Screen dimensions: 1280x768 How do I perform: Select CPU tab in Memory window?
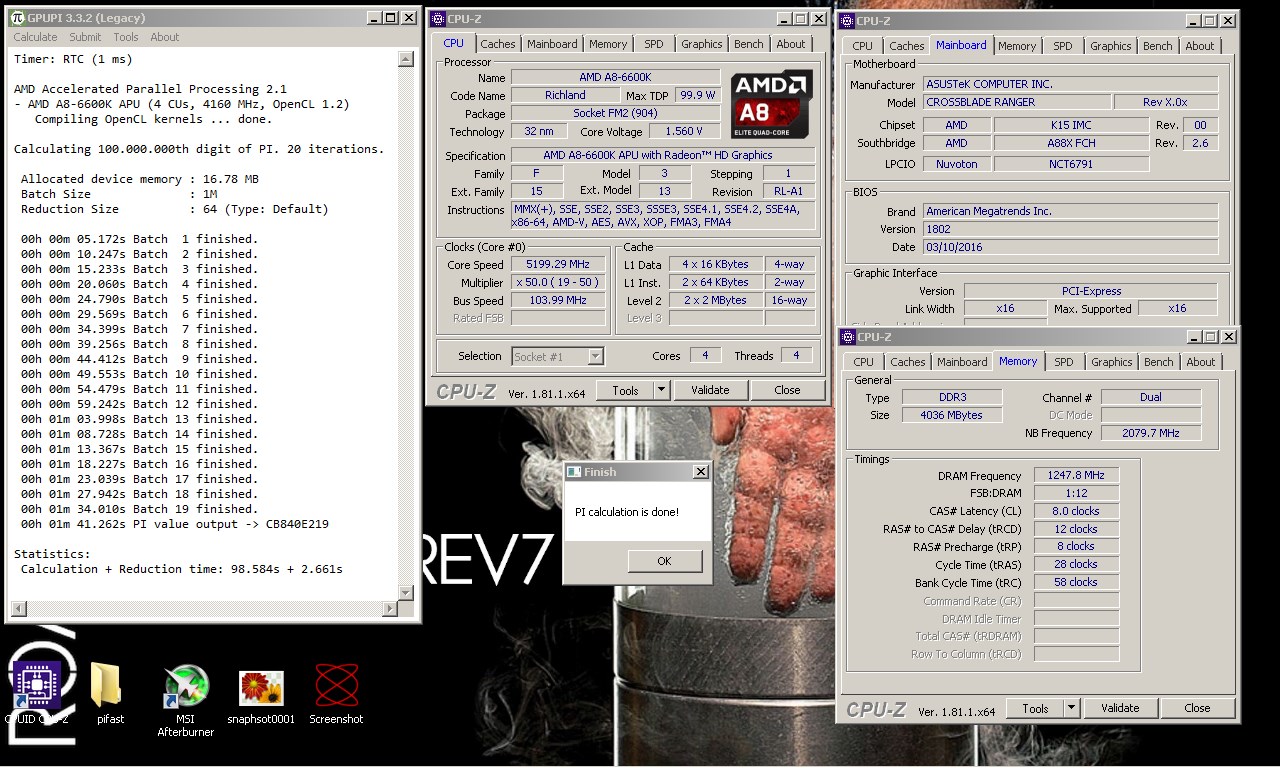(x=863, y=362)
